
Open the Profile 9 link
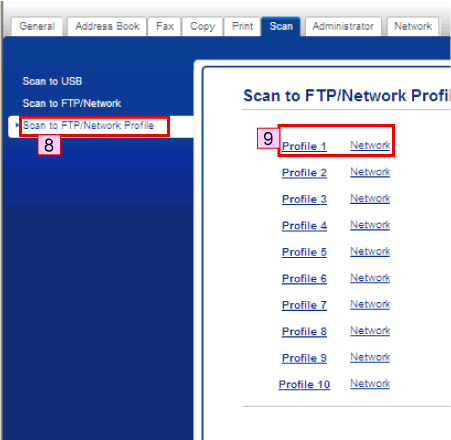(304, 358)
